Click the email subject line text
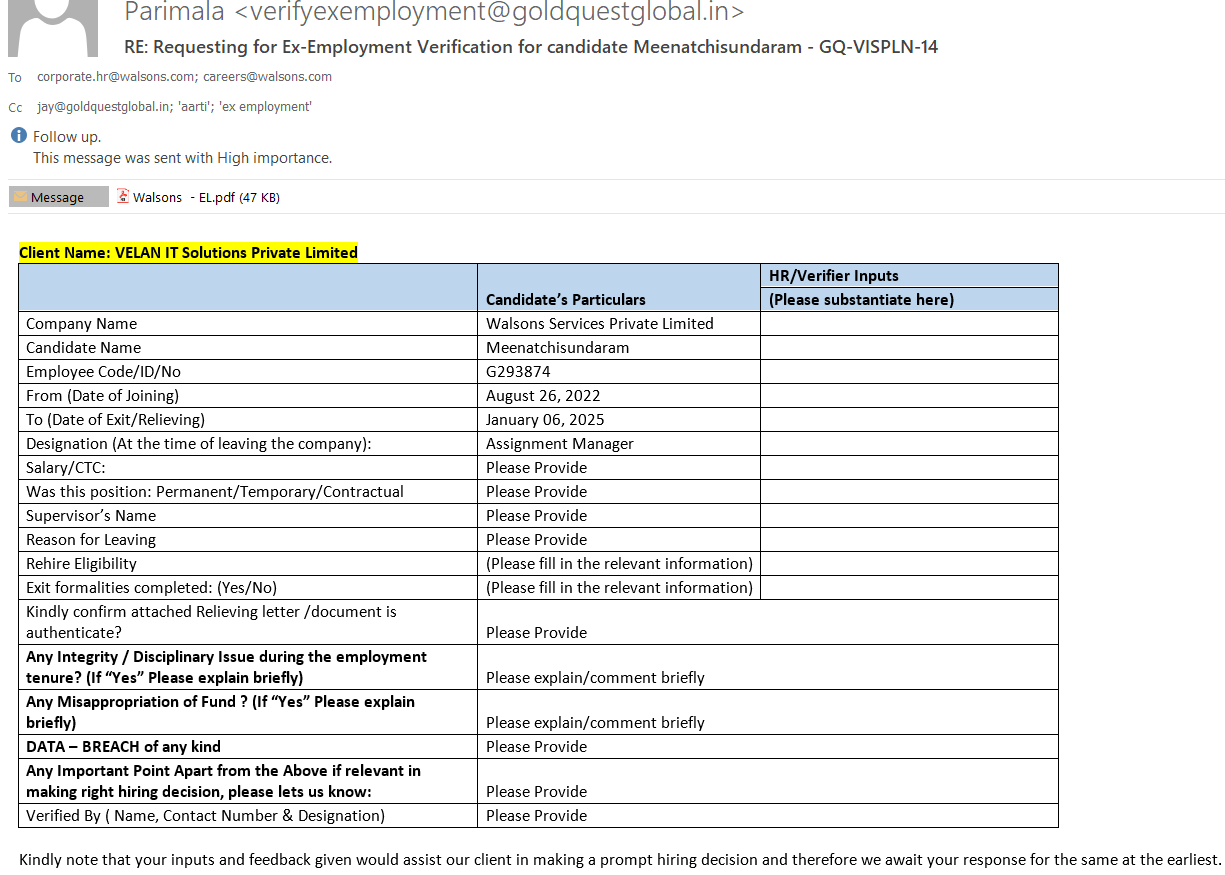This screenshot has width=1225, height=875. coord(531,47)
